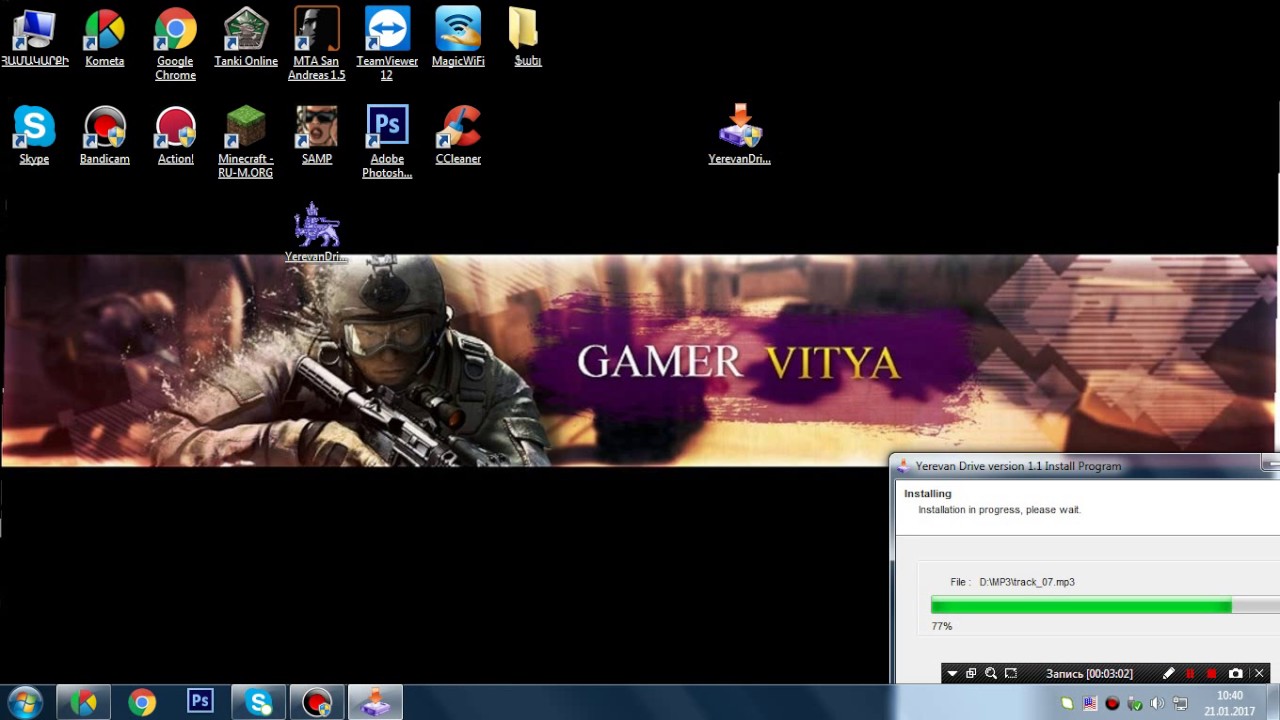Open MTA San Andreas 1.5 shortcut
Viewport: 1280px width, 720px height.
point(317,44)
